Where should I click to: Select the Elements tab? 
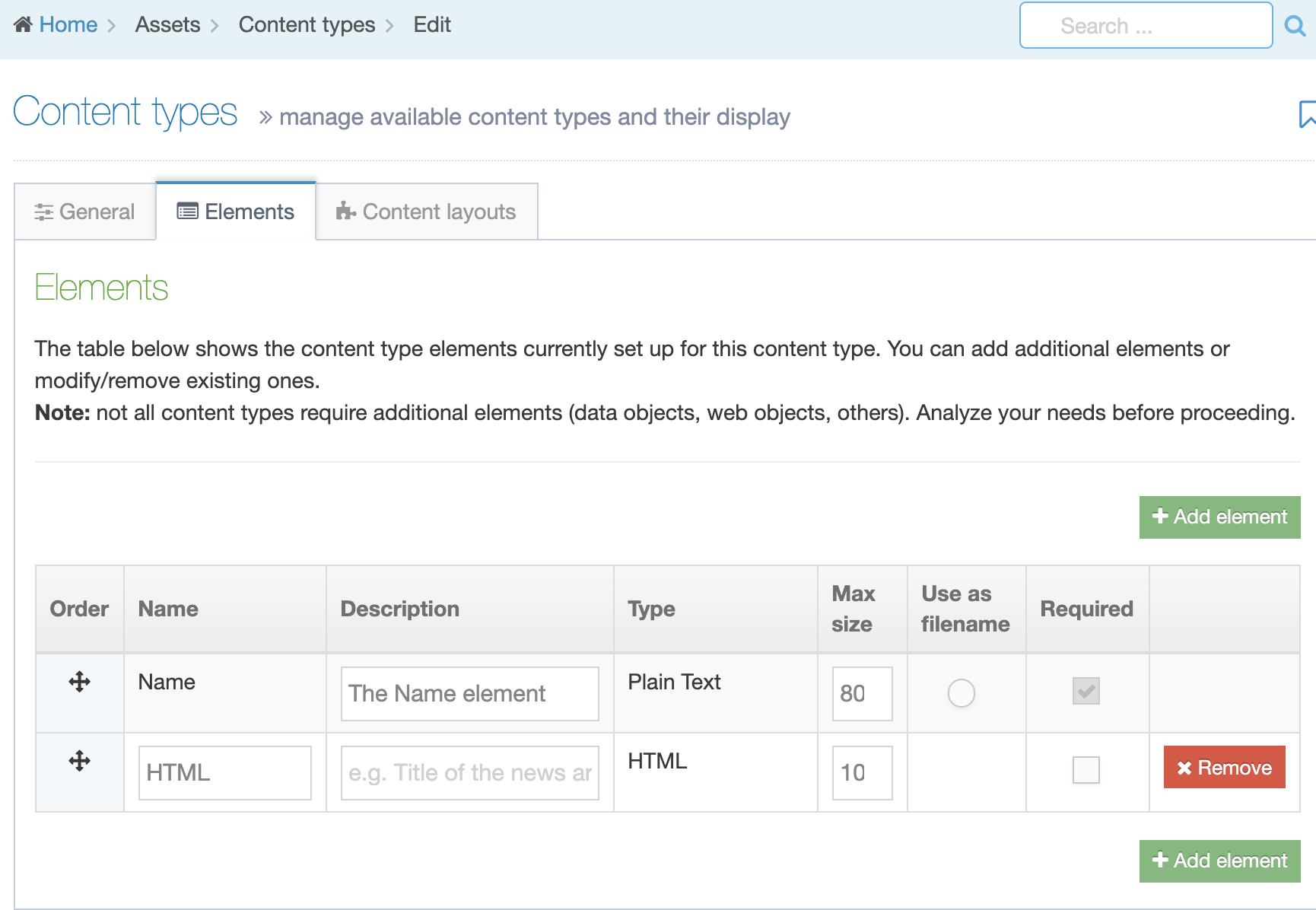[236, 212]
